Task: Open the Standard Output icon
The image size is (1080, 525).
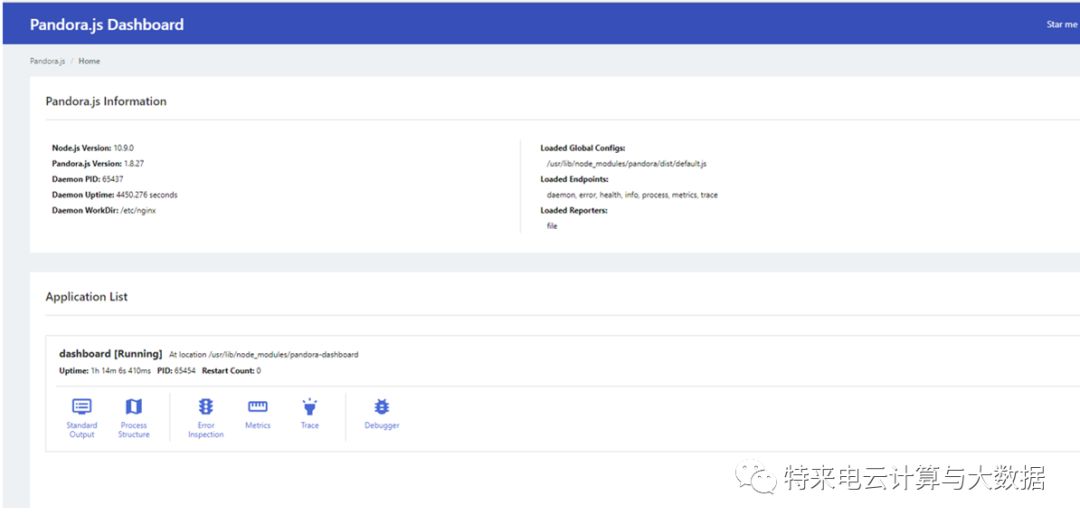Action: (x=82, y=407)
